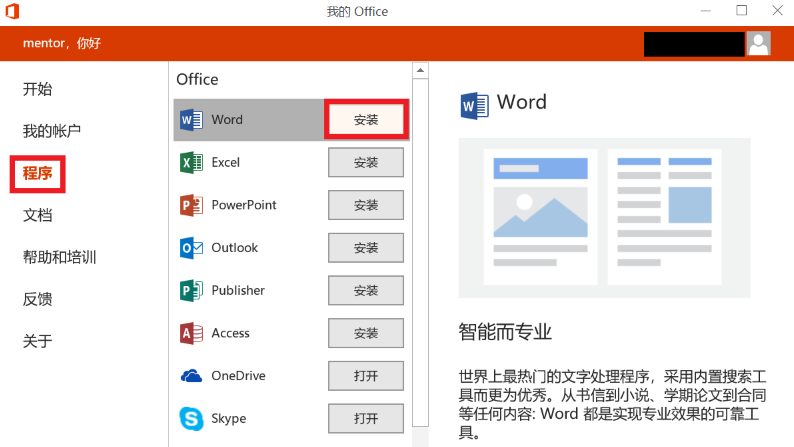
Task: Install Word with the 安装 button
Action: [366, 119]
